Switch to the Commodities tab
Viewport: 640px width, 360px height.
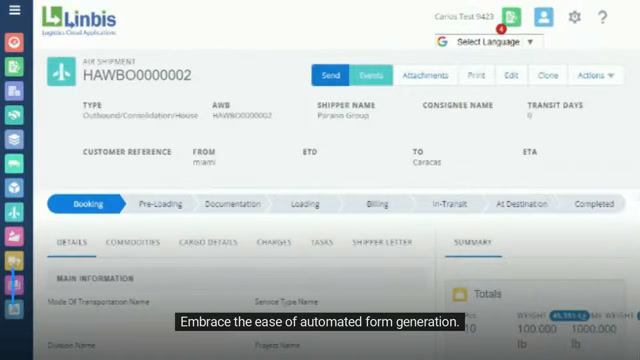click(x=133, y=242)
